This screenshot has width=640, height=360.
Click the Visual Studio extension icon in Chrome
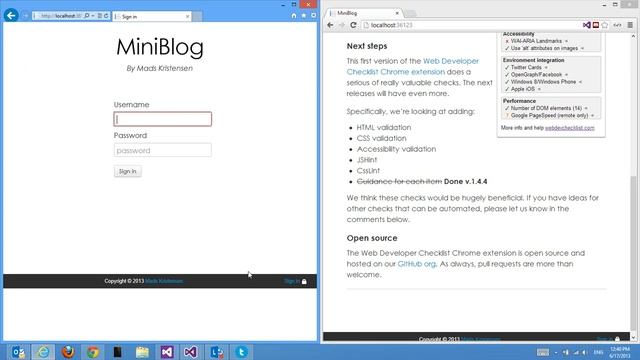[x=587, y=25]
